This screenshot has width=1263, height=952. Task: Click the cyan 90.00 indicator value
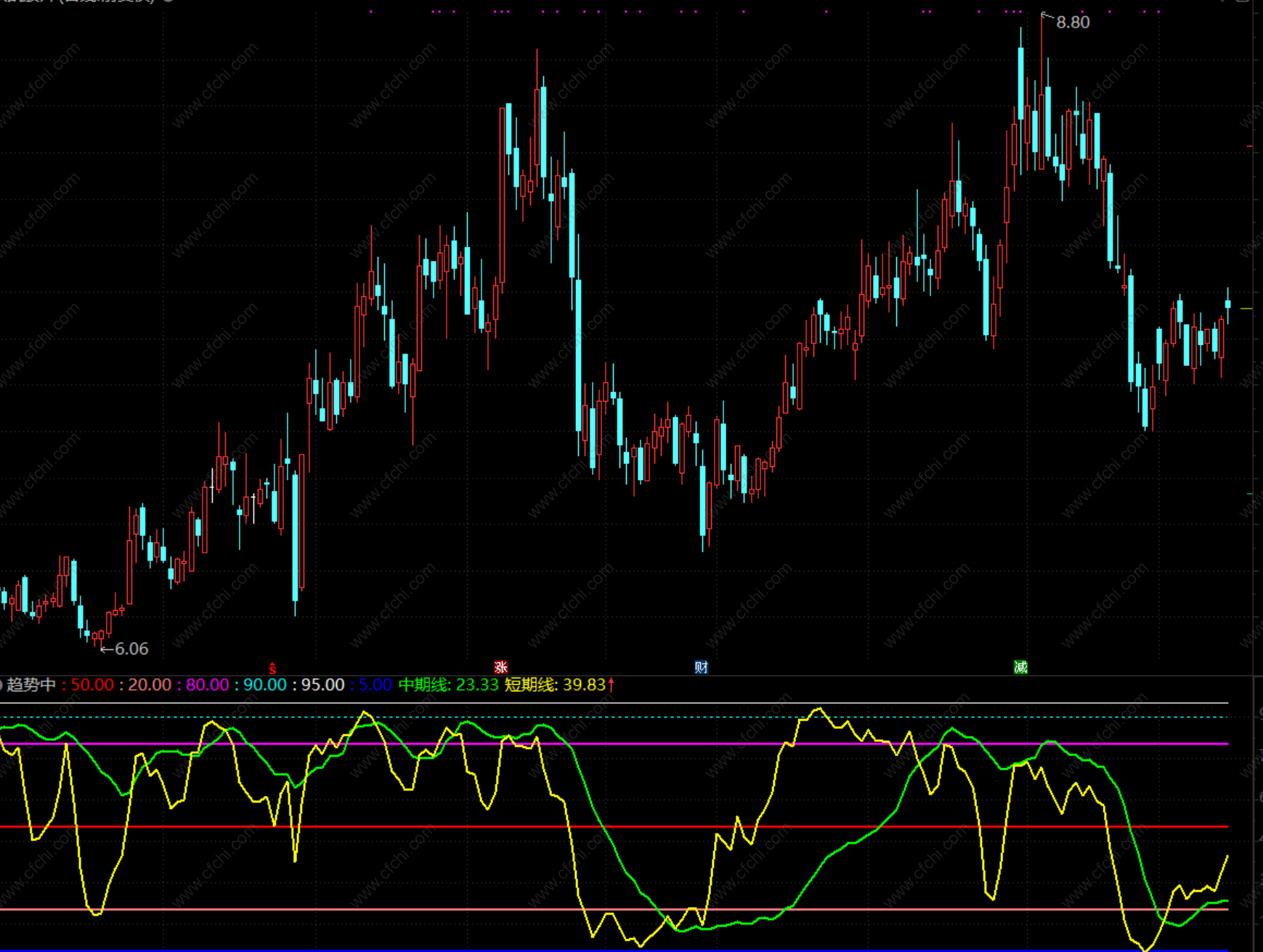click(x=265, y=685)
